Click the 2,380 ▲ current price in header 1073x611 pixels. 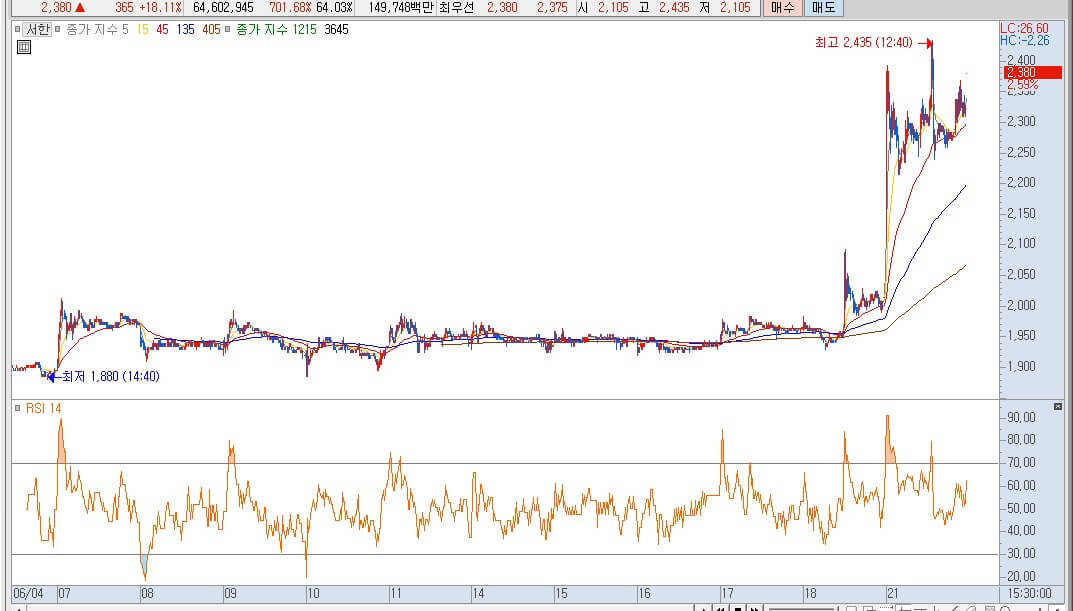(63, 8)
